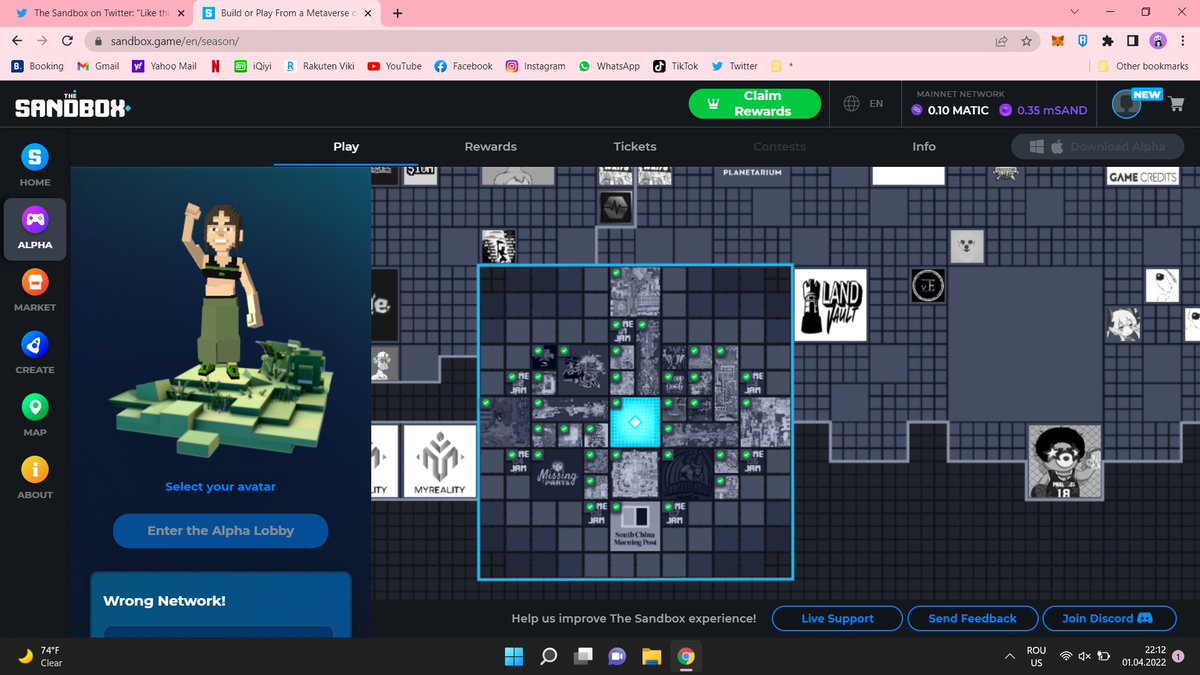Open File Explorer from the taskbar

pyautogui.click(x=652, y=657)
